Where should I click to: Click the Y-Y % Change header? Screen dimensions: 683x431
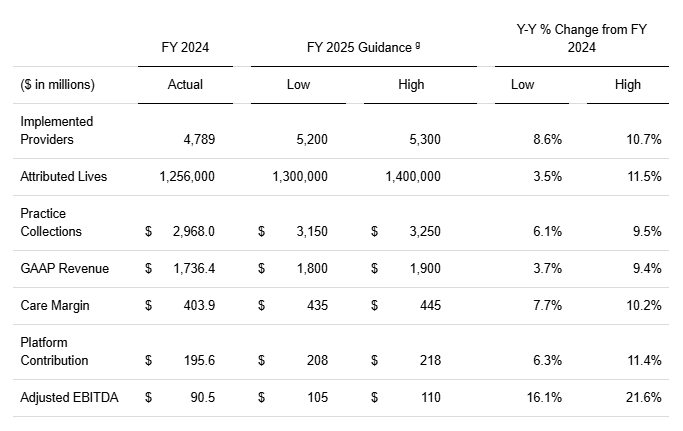pos(575,39)
